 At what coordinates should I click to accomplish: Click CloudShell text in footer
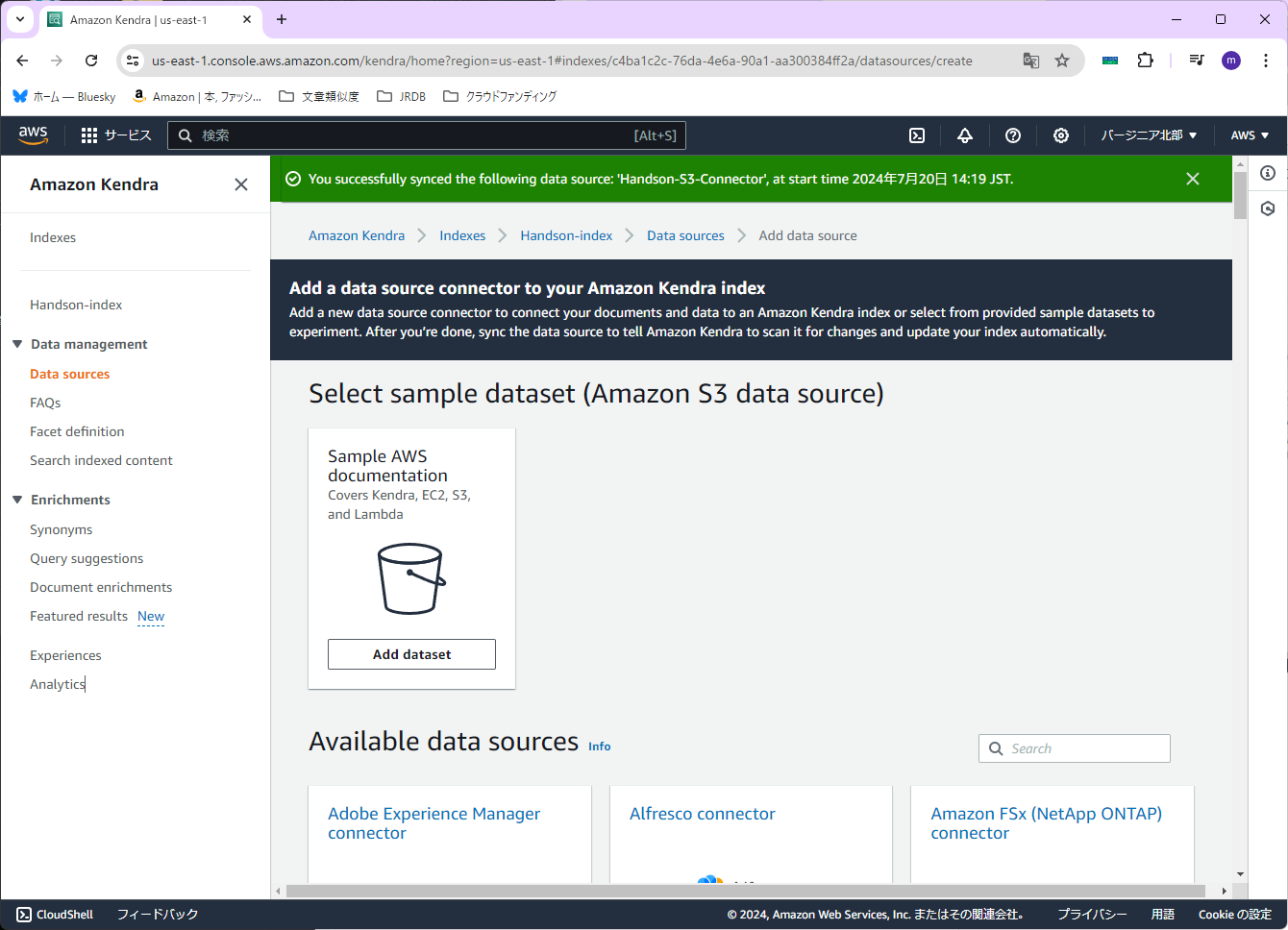coord(64,915)
